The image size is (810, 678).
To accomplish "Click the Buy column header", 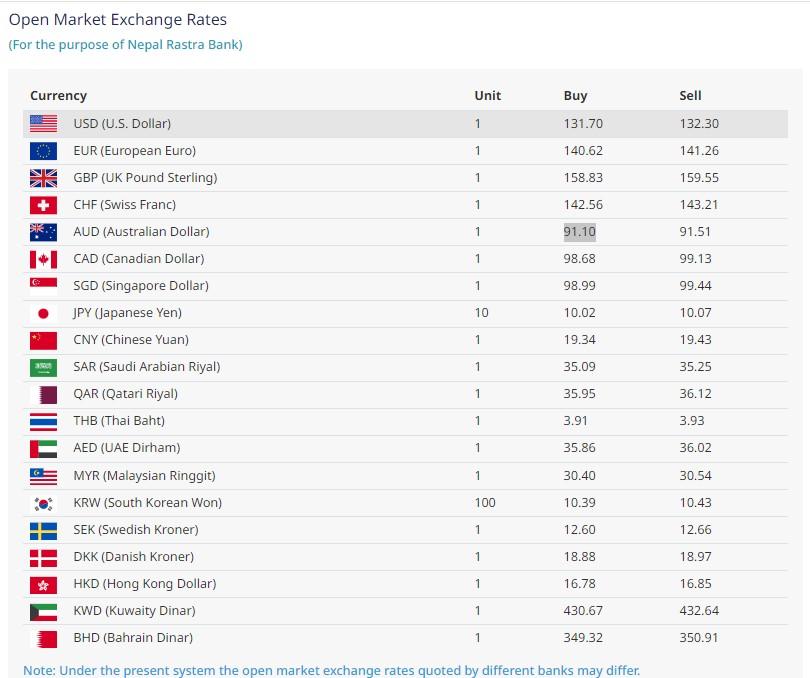I will tap(575, 96).
